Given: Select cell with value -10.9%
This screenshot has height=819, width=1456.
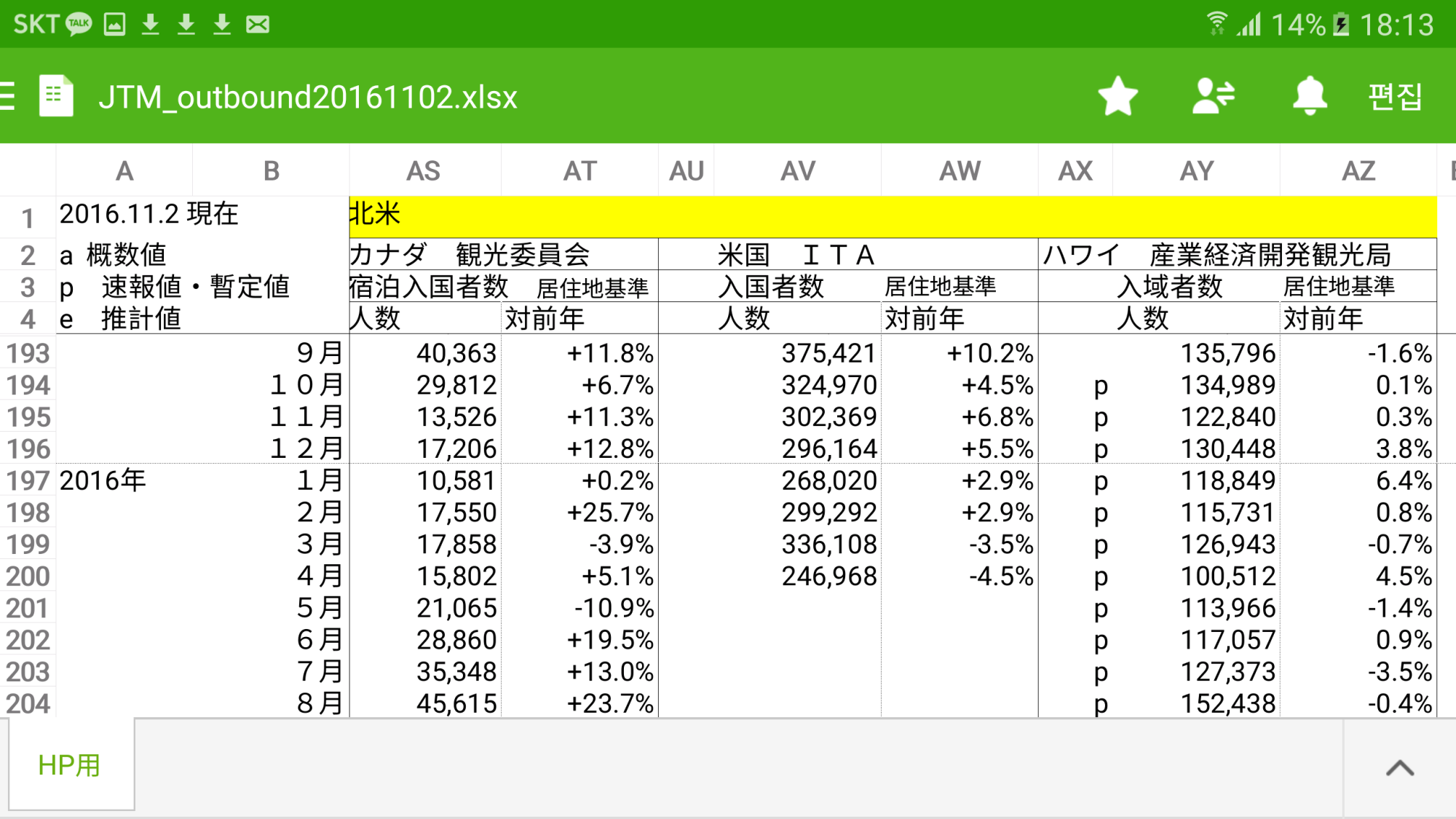Looking at the screenshot, I should pos(579,608).
